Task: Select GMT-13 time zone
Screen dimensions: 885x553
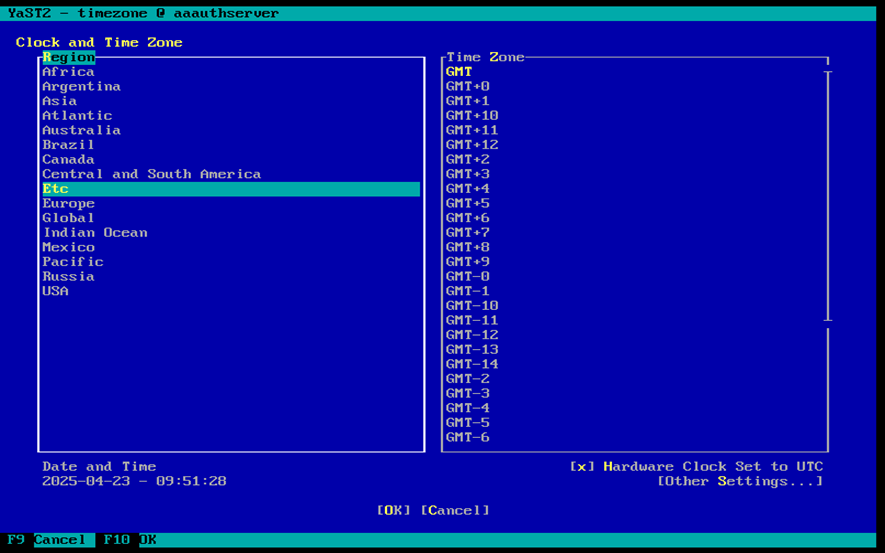Action: pyautogui.click(x=472, y=350)
